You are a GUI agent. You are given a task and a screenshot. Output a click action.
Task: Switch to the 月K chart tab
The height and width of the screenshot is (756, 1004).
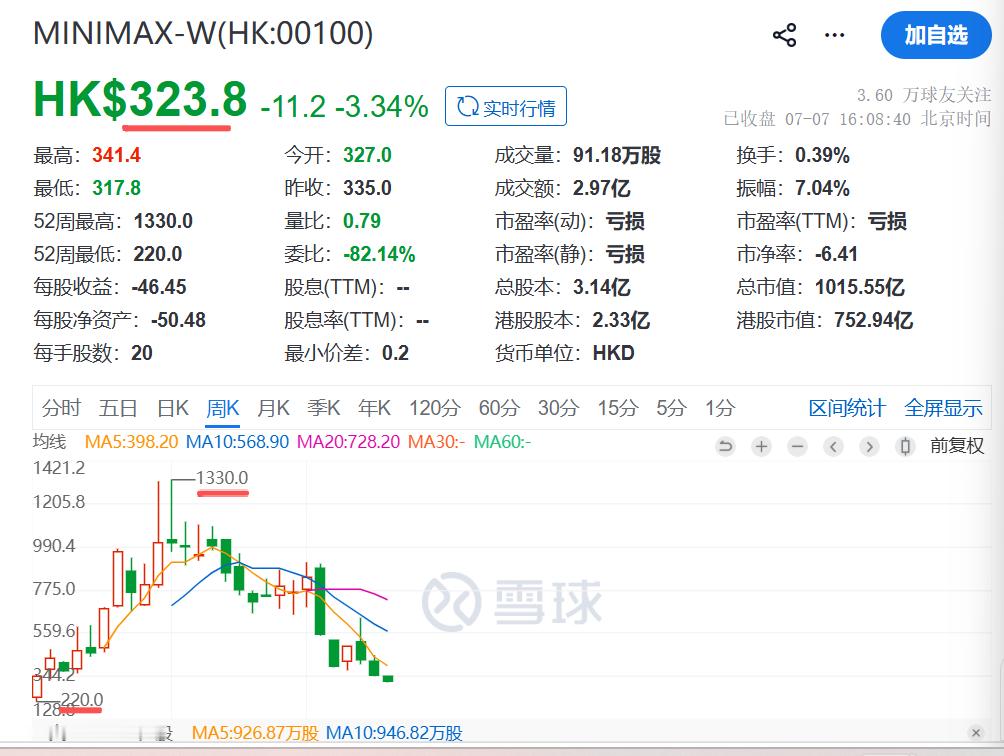tap(273, 408)
